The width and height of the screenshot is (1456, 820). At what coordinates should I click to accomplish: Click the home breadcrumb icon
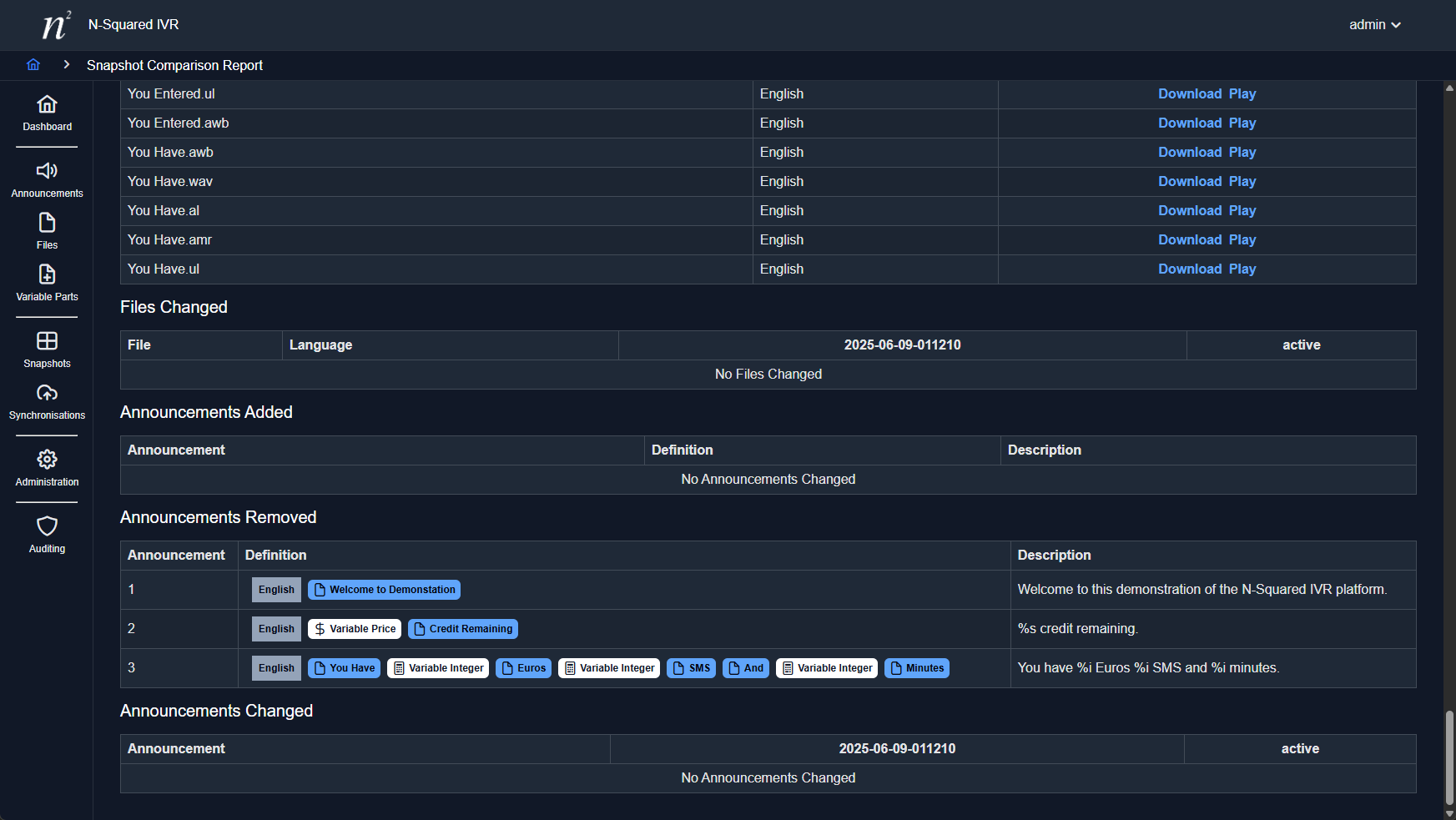33,65
